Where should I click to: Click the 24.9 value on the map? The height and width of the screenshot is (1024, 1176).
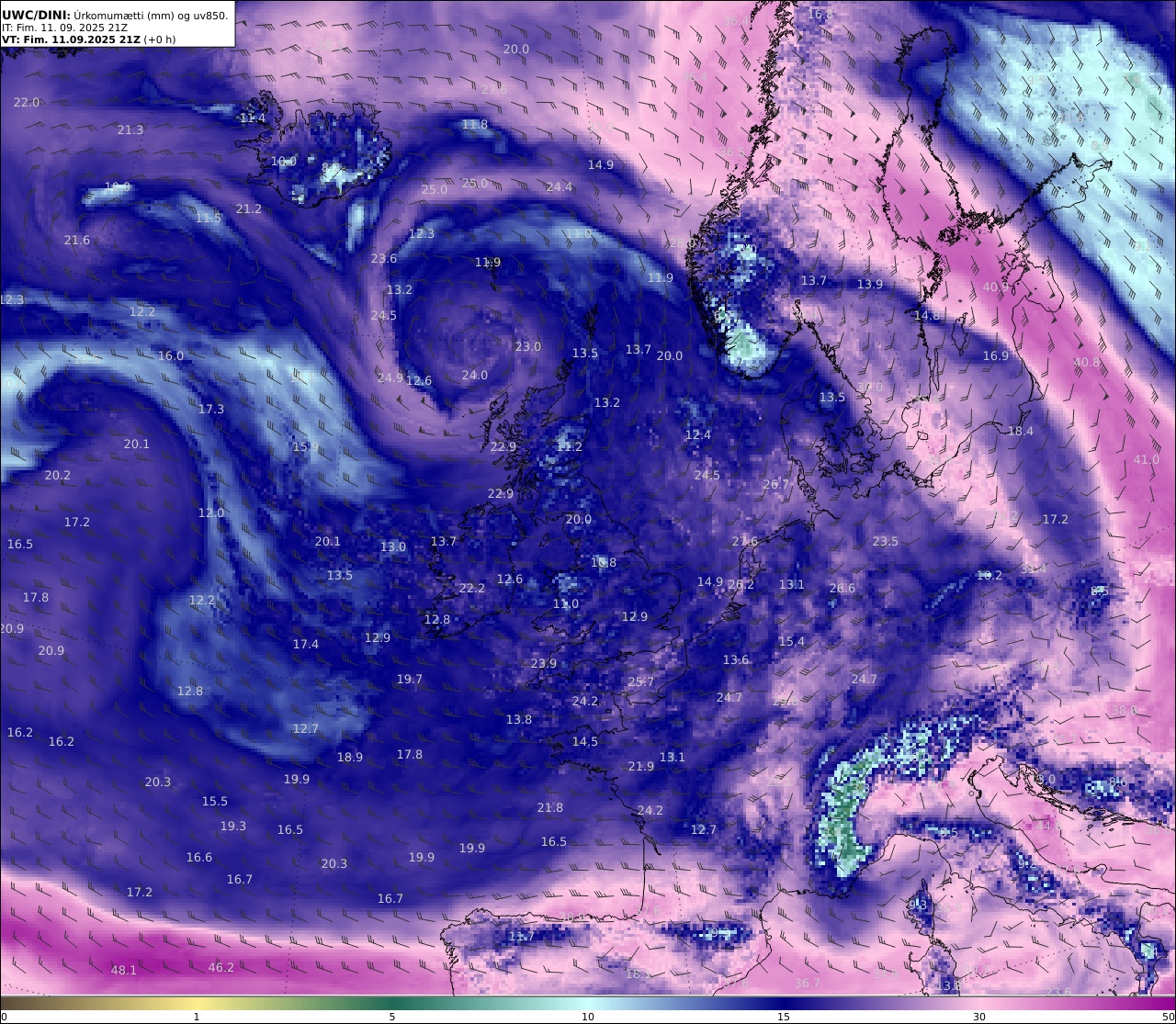click(390, 377)
